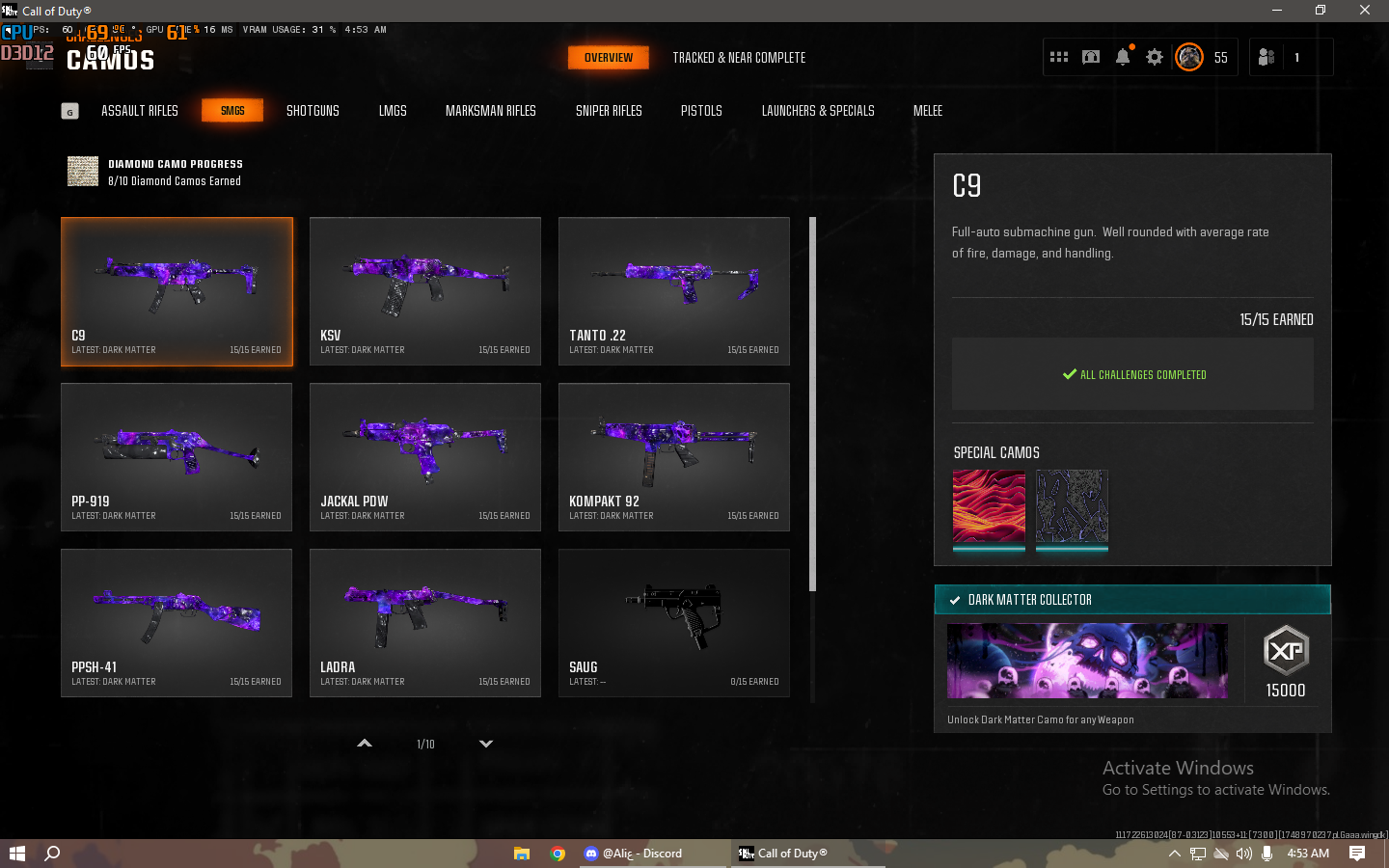The height and width of the screenshot is (868, 1389).
Task: Open taskbar search magnifier
Action: click(x=53, y=854)
